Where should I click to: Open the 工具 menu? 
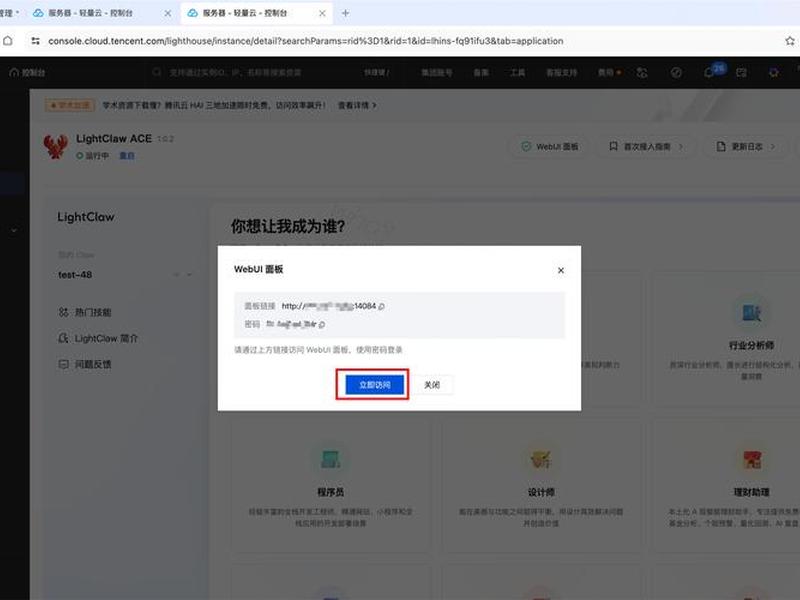[517, 72]
